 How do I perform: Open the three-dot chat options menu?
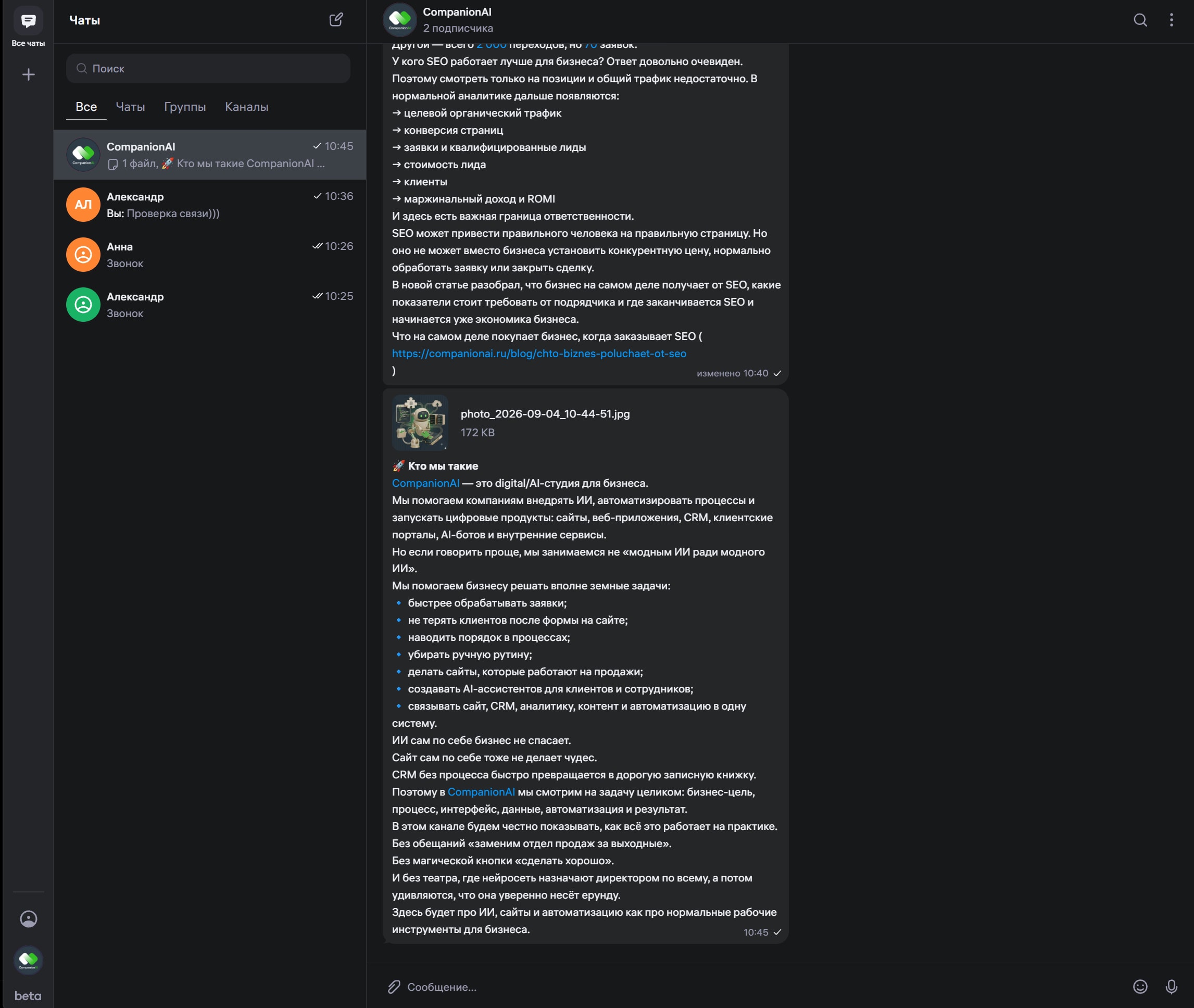coord(1171,20)
